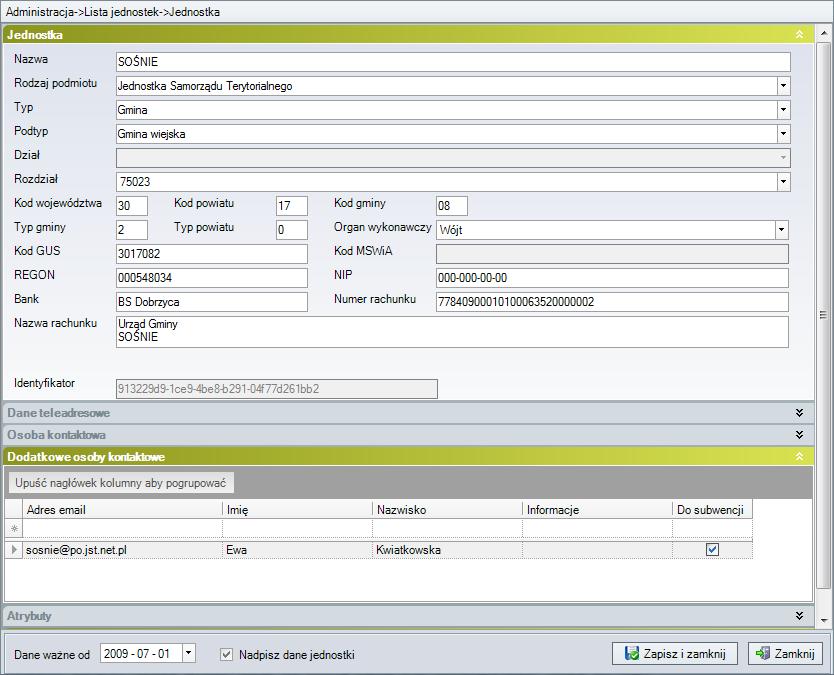Expand the Atrybuty section

[799, 615]
